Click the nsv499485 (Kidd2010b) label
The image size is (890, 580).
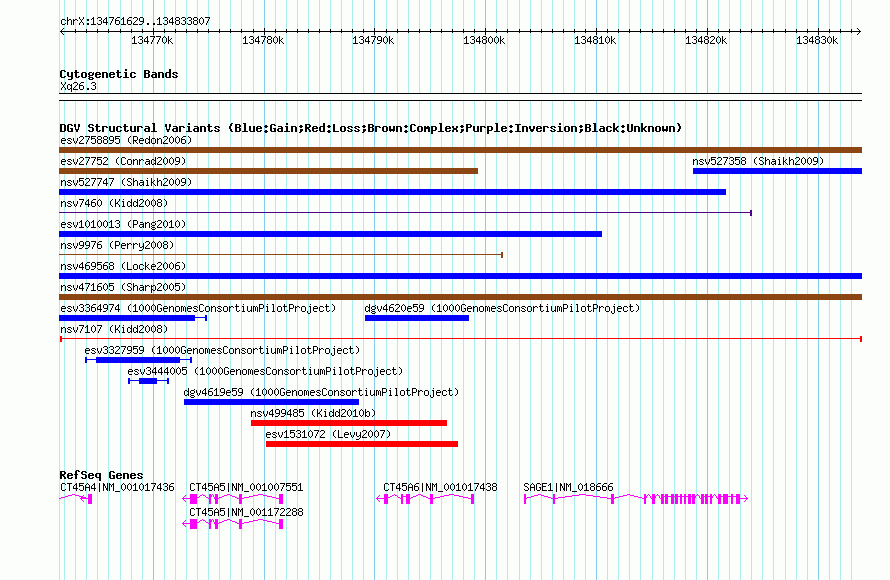313,413
